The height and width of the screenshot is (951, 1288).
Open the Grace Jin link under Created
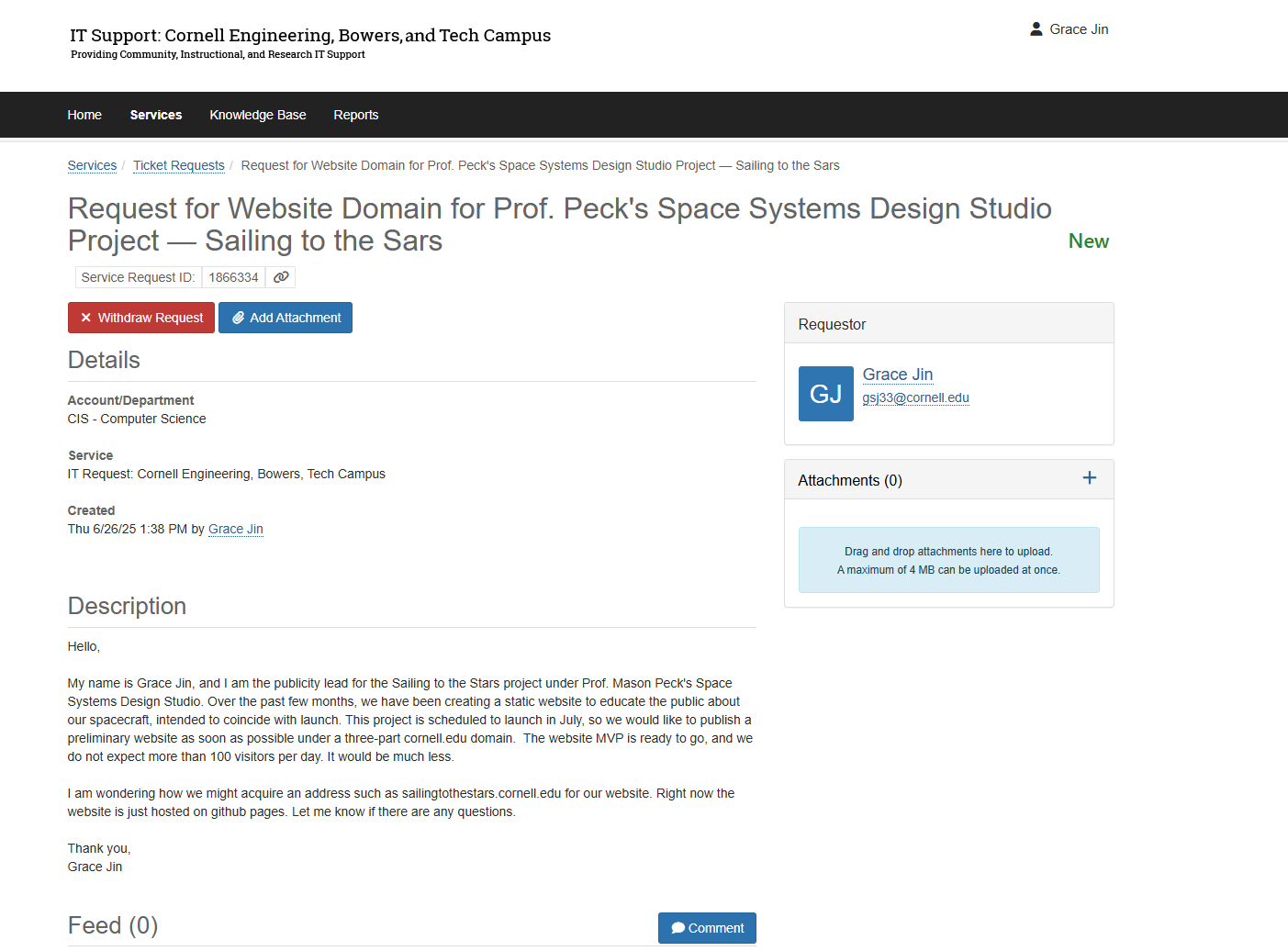pos(236,529)
